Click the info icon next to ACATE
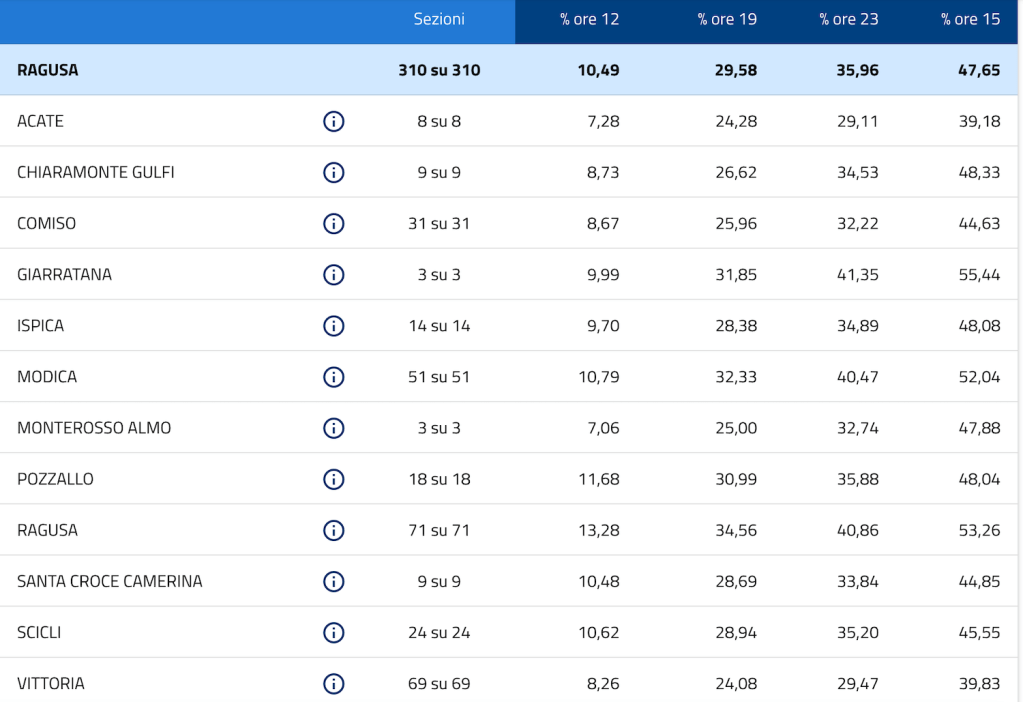 pos(334,121)
